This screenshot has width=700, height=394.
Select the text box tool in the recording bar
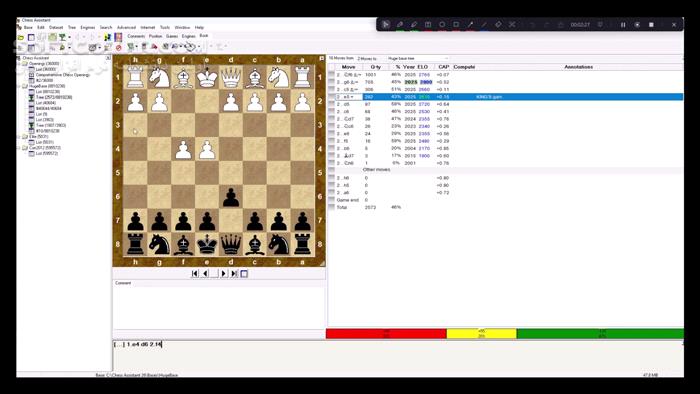428,25
